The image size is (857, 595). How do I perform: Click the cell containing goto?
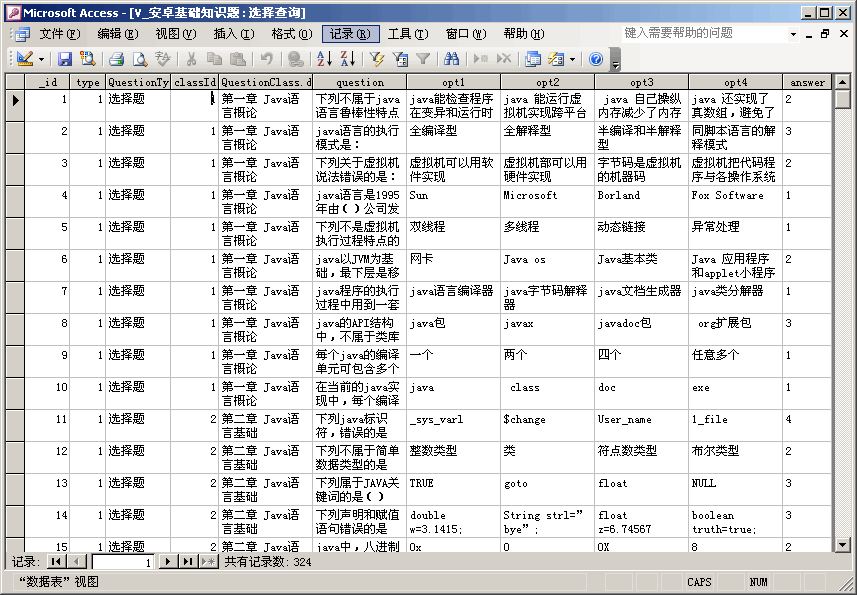(547, 490)
